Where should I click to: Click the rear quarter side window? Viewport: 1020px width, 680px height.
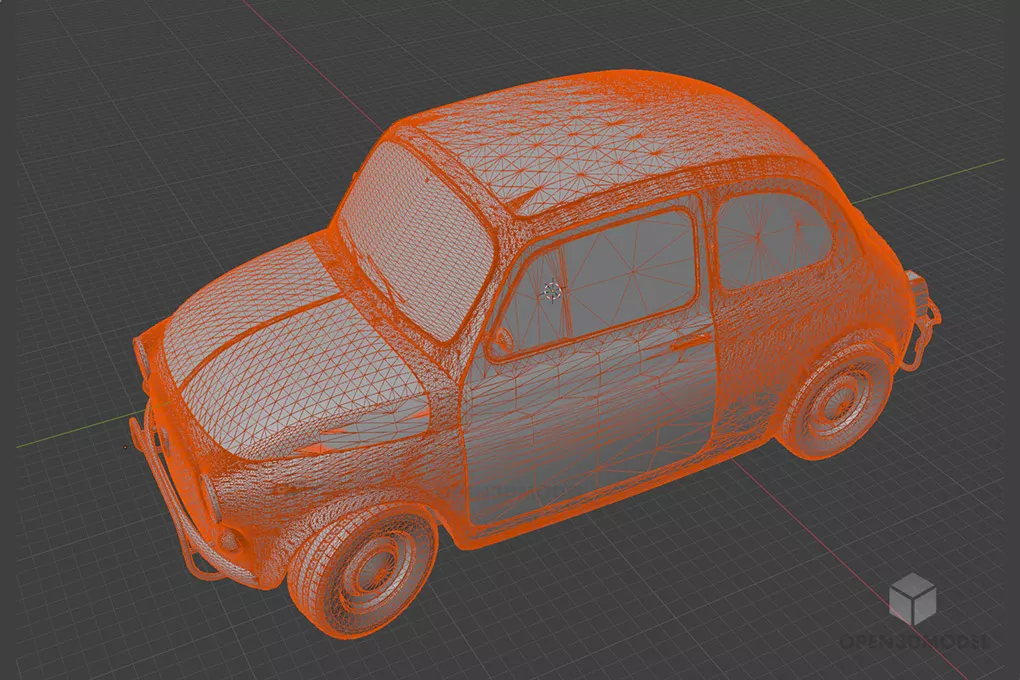click(x=772, y=241)
